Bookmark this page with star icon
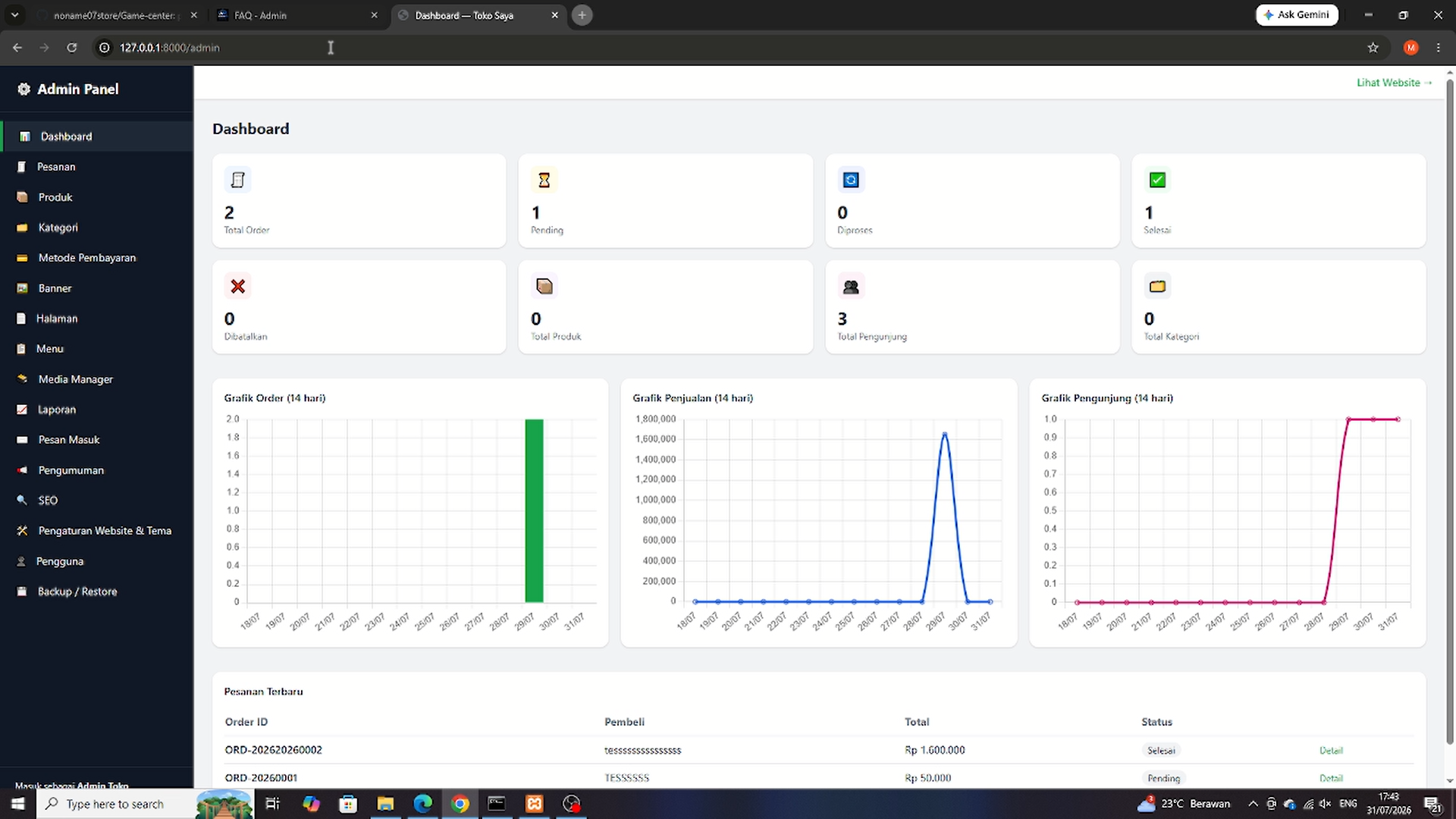 click(x=1373, y=48)
